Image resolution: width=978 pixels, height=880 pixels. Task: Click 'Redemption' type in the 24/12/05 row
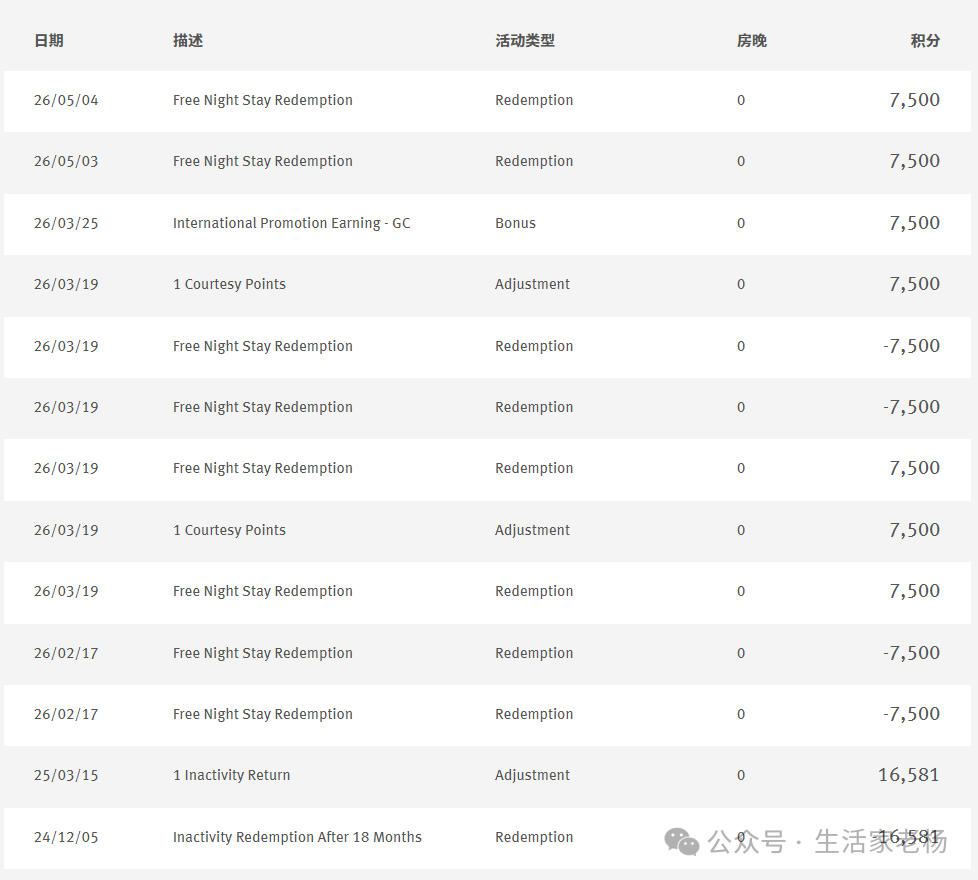click(534, 837)
